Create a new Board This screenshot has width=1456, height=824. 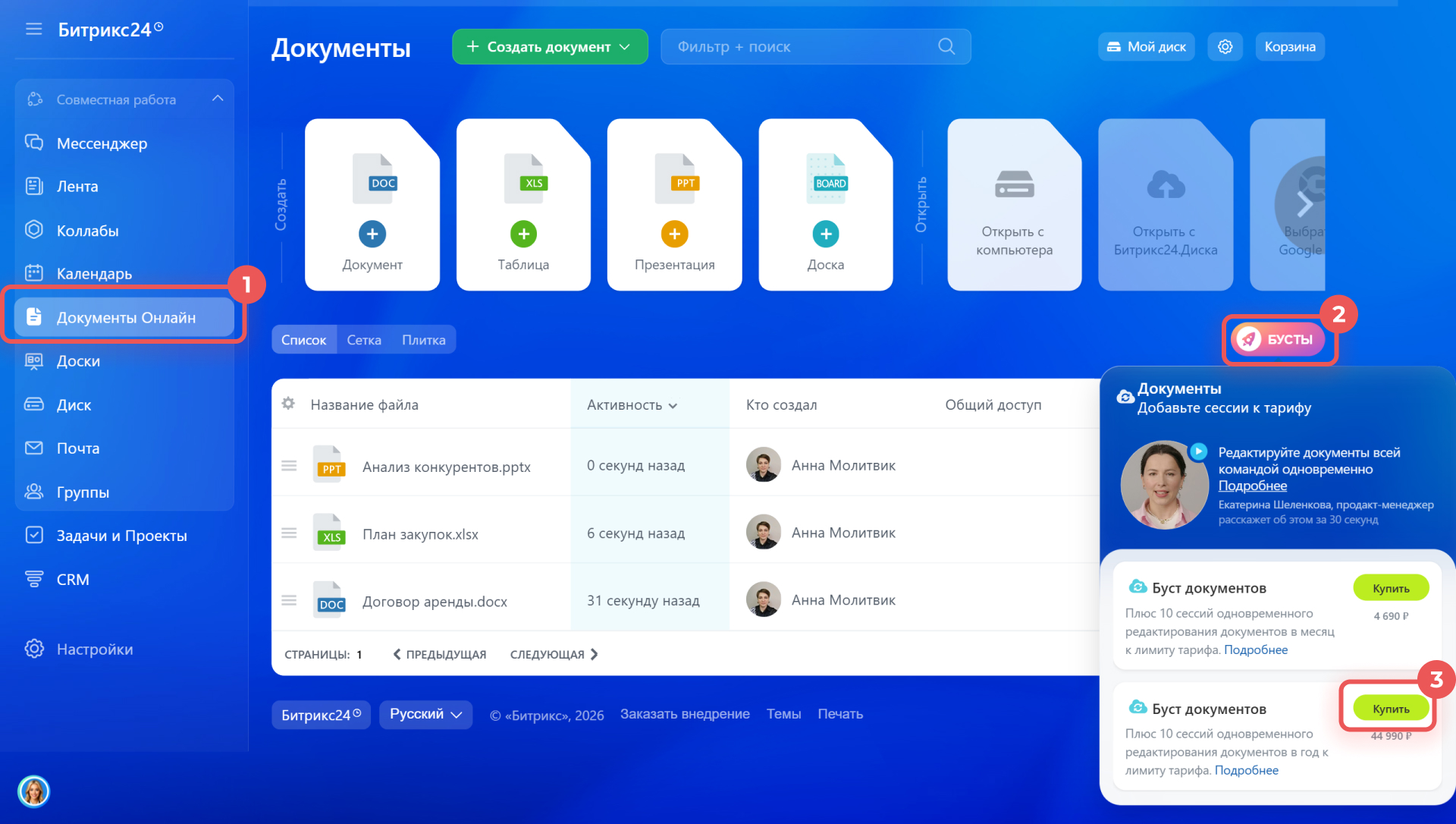pos(826,234)
